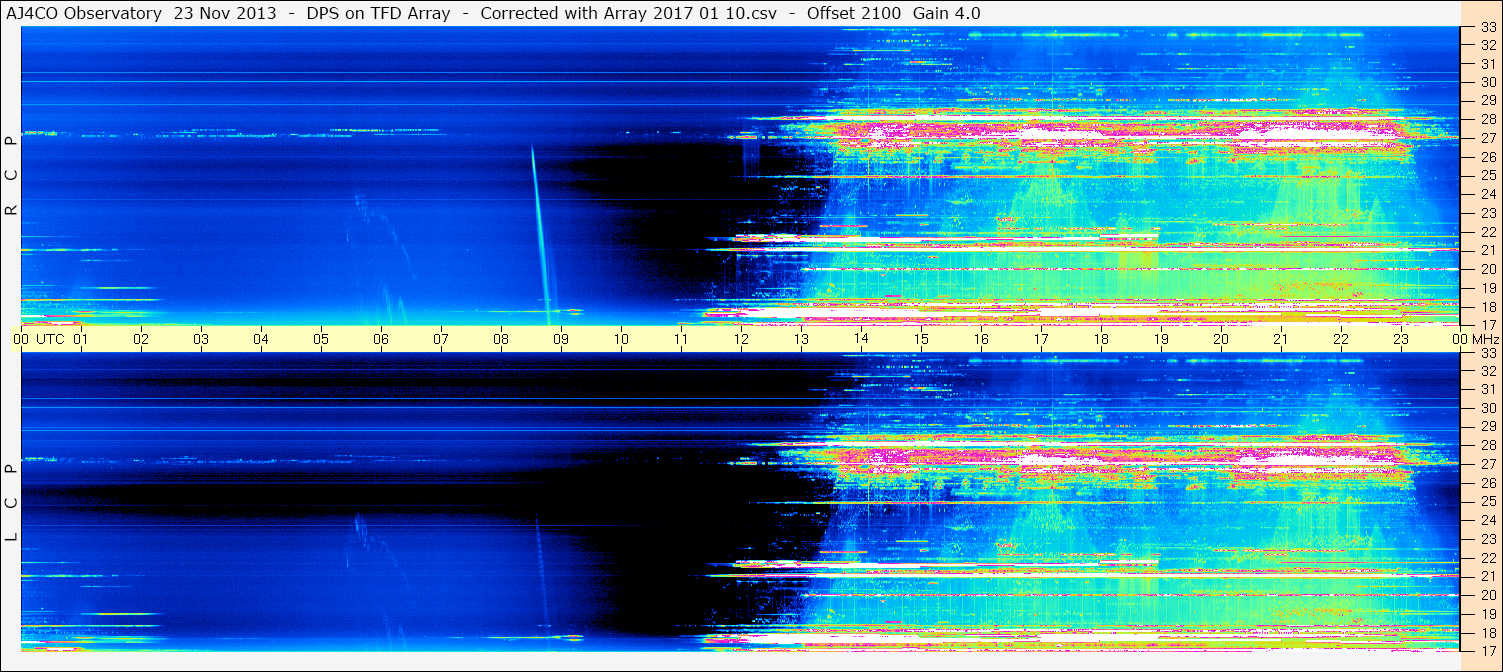Select the 09 hour mark on time axis
This screenshot has width=1503, height=672.
click(x=561, y=339)
